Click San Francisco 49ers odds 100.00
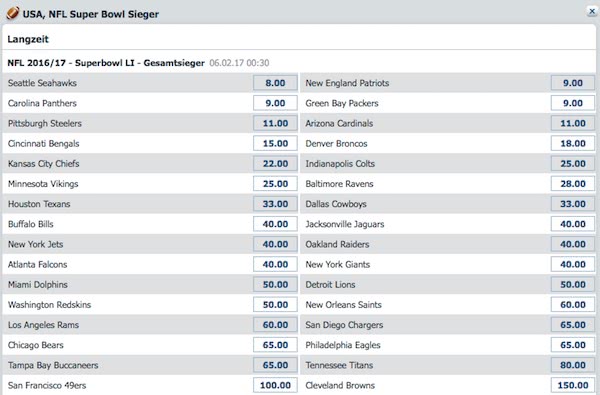This screenshot has height=395, width=600. click(275, 385)
